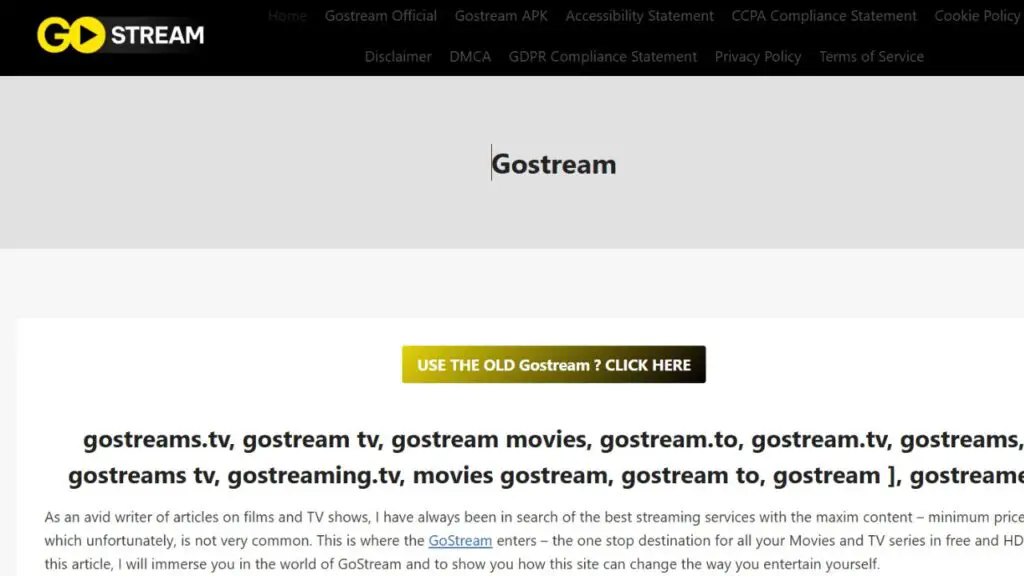Viewport: 1024px width, 576px height.
Task: Click the USE THE OLD Gostream button
Action: 553,364
